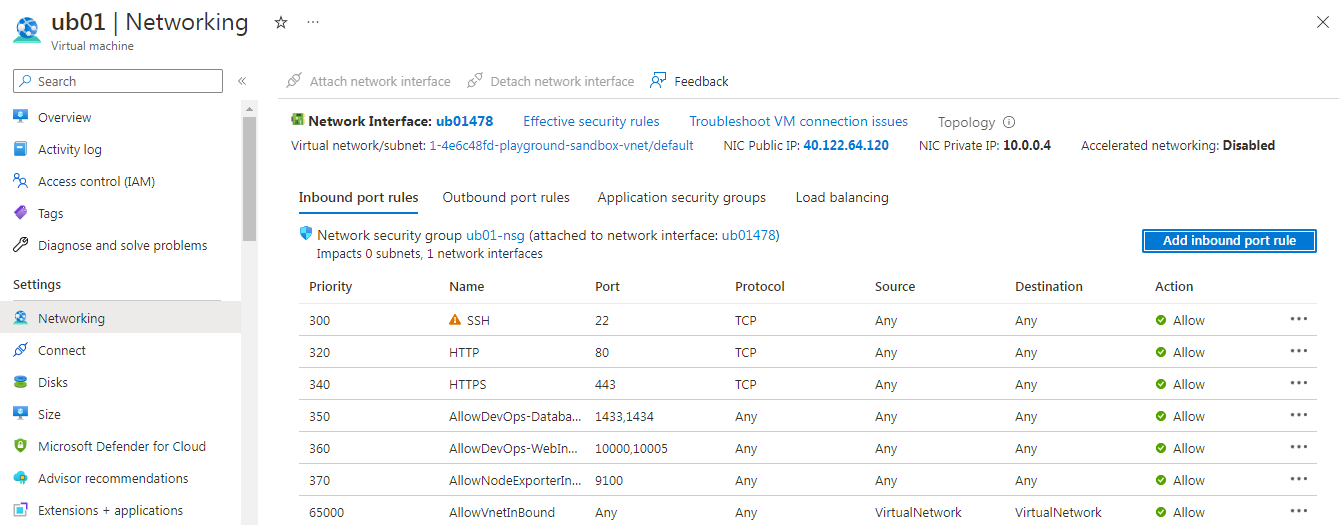Click the Access control (IAM) icon

click(20, 181)
